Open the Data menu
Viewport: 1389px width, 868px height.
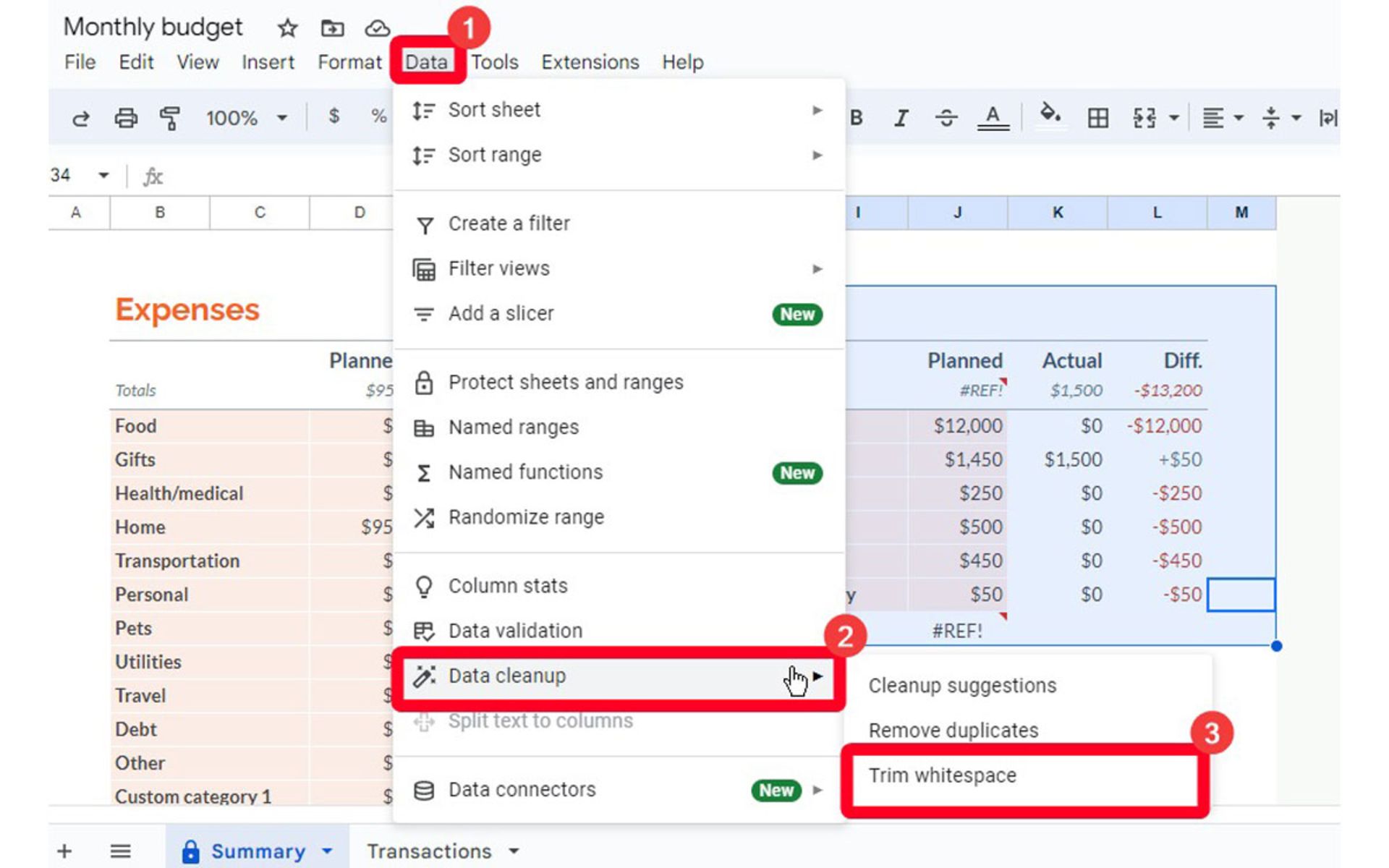click(425, 62)
